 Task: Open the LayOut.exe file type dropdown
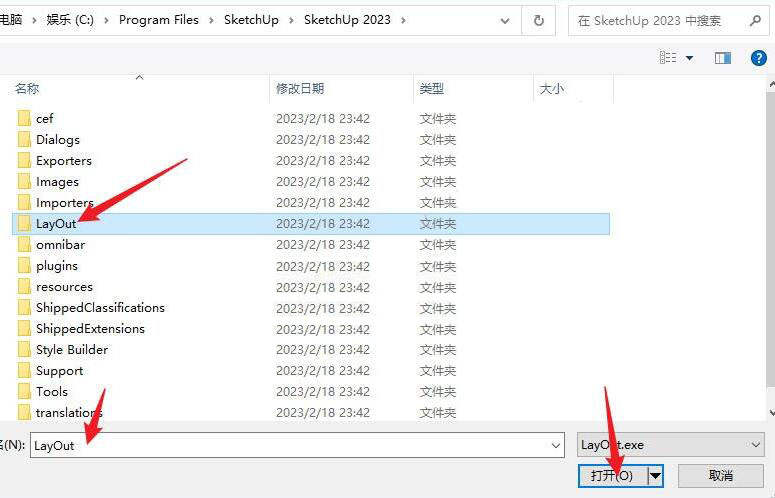(756, 445)
